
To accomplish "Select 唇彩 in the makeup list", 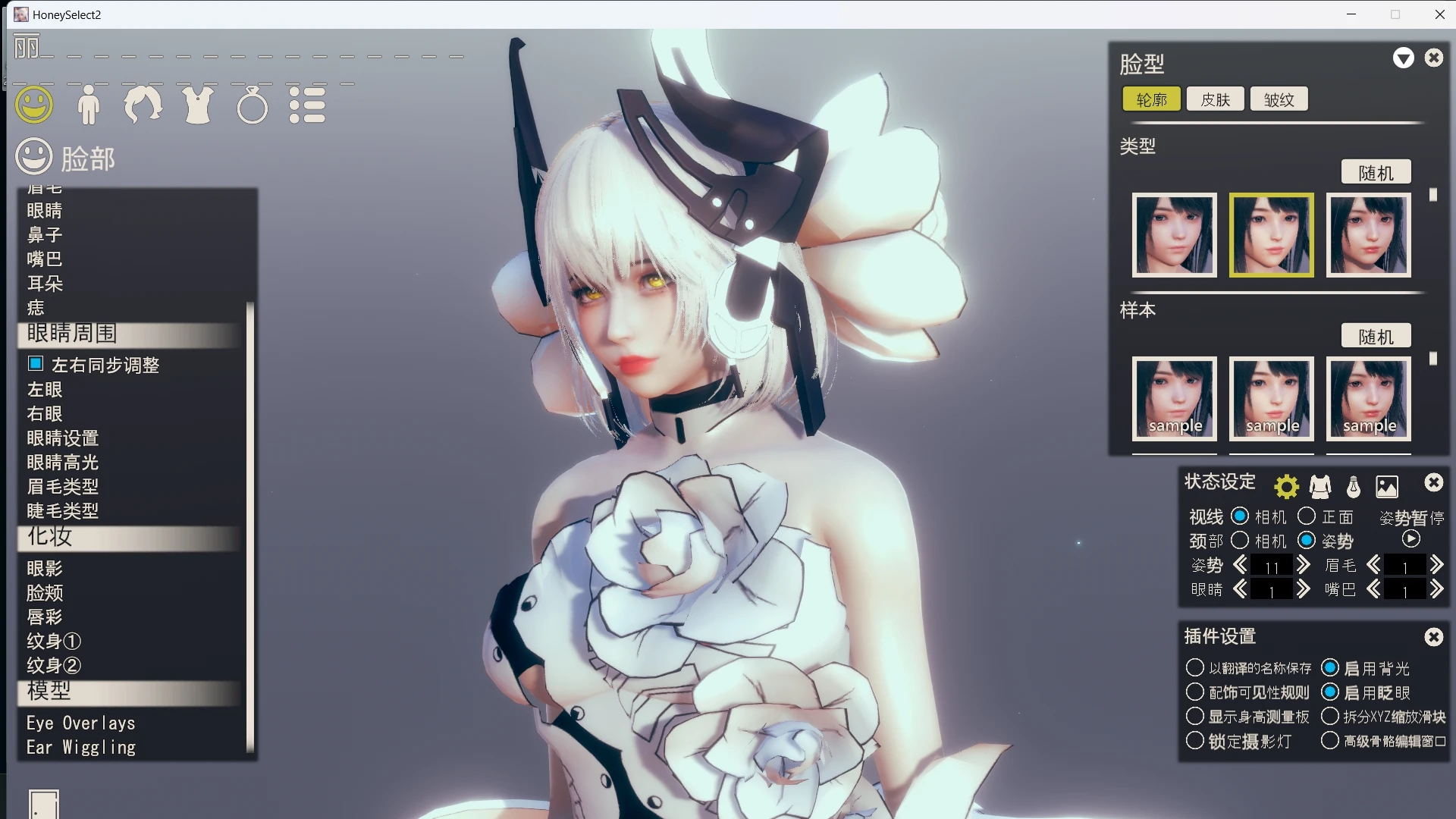I will pyautogui.click(x=45, y=617).
